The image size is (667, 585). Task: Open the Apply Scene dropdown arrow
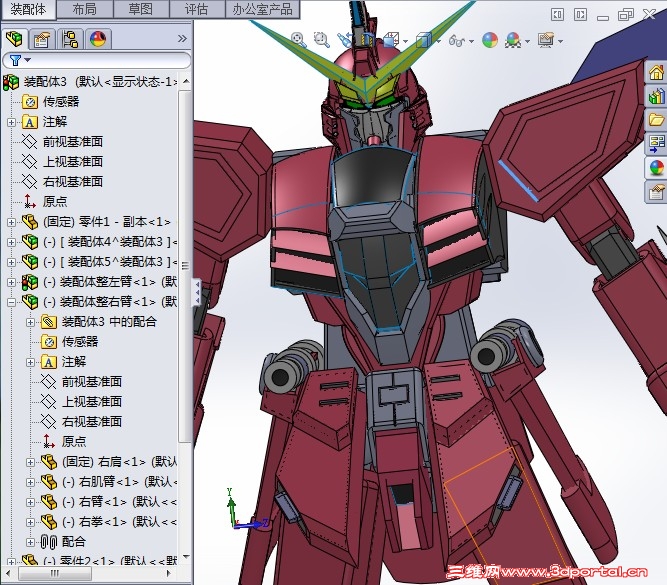[527, 41]
